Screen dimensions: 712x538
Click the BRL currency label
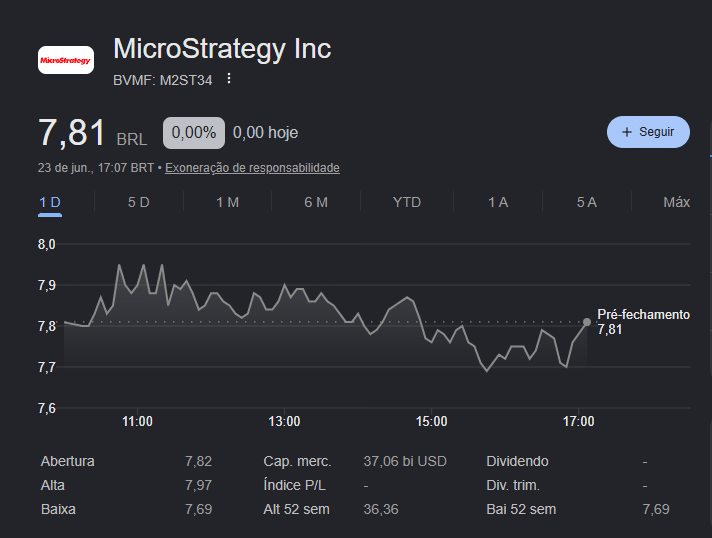pyautogui.click(x=132, y=139)
